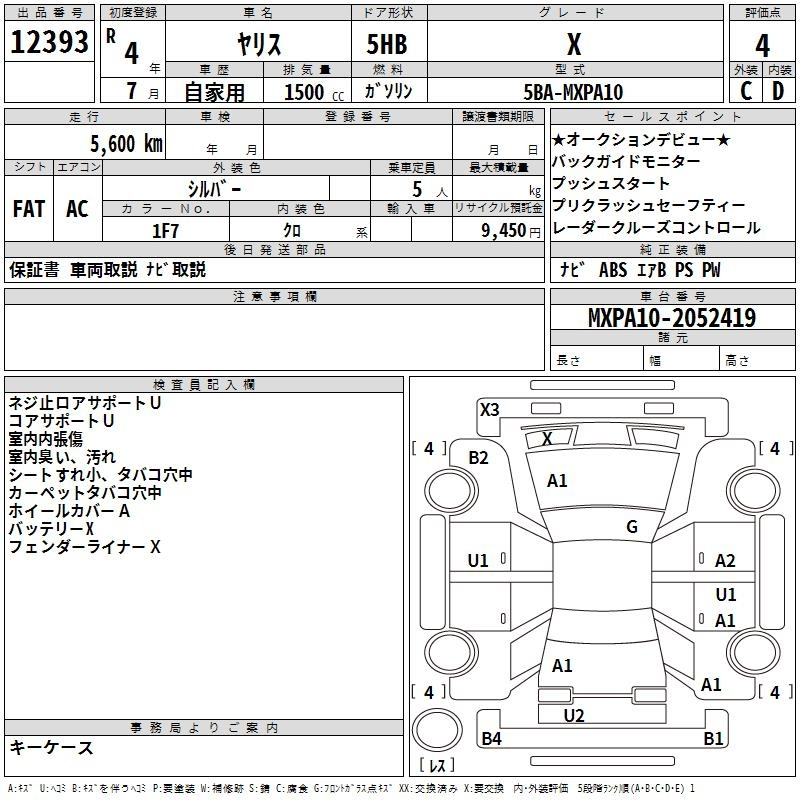Click the A2 damage mark on diagram
The image size is (800, 800).
click(x=725, y=561)
